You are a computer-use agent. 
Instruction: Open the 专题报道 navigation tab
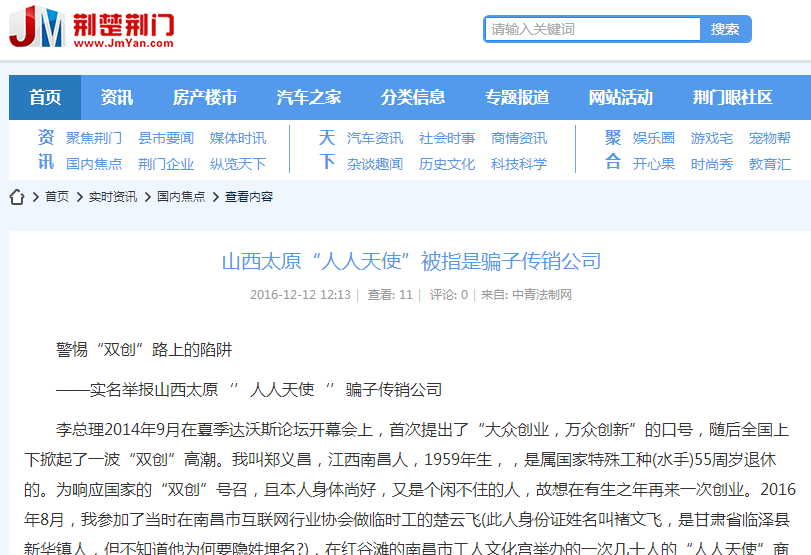pyautogui.click(x=517, y=97)
